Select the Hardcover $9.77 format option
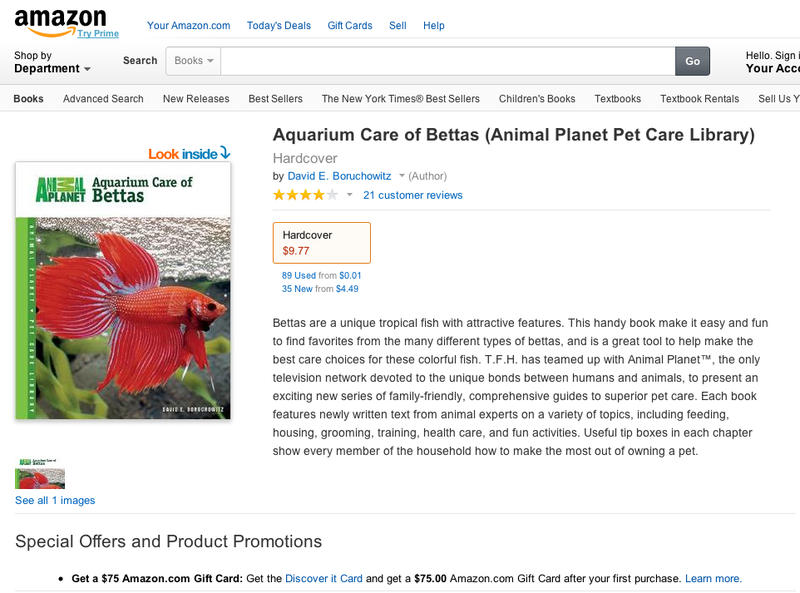The height and width of the screenshot is (593, 800). (x=321, y=243)
